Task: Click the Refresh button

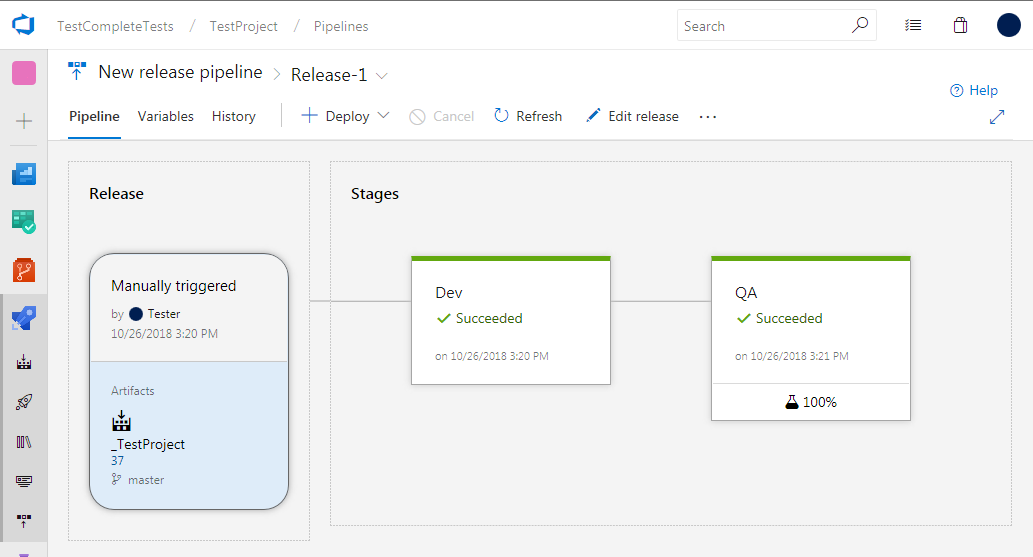Action: 528,116
